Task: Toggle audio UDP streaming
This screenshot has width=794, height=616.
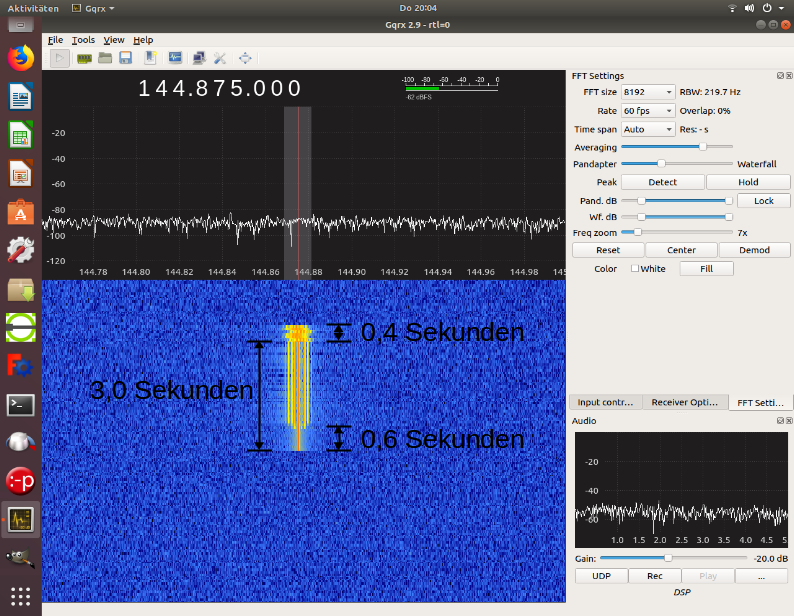Action: (x=602, y=576)
